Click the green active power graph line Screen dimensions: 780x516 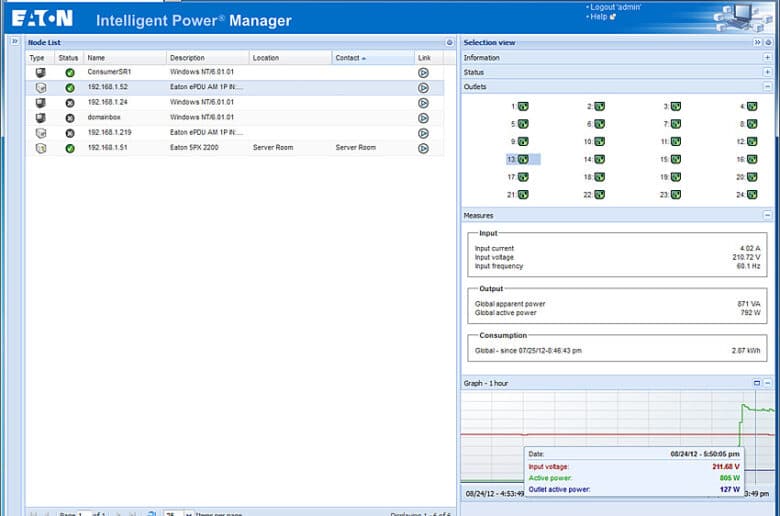click(758, 410)
